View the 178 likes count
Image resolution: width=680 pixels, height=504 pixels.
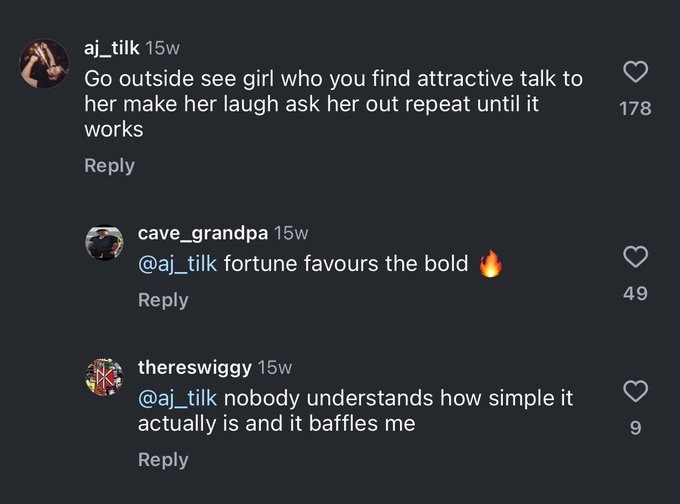(635, 108)
